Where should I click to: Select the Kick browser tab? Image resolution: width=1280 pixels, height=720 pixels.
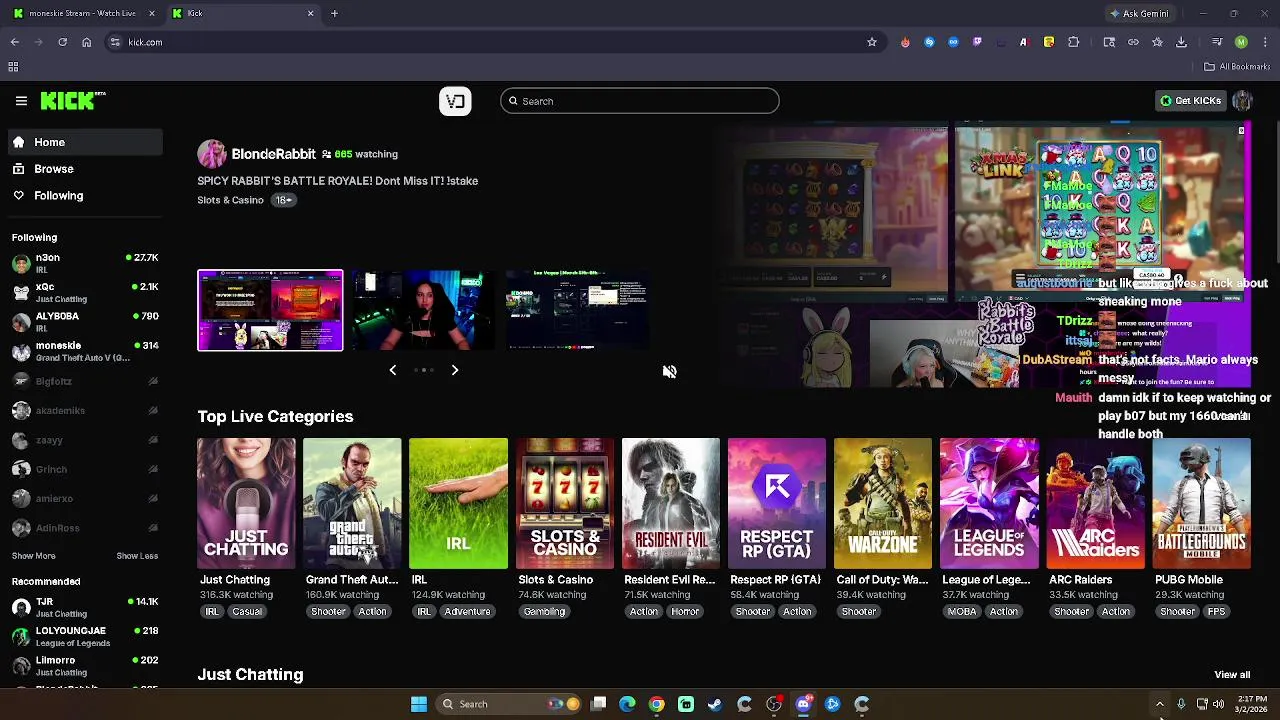click(243, 13)
